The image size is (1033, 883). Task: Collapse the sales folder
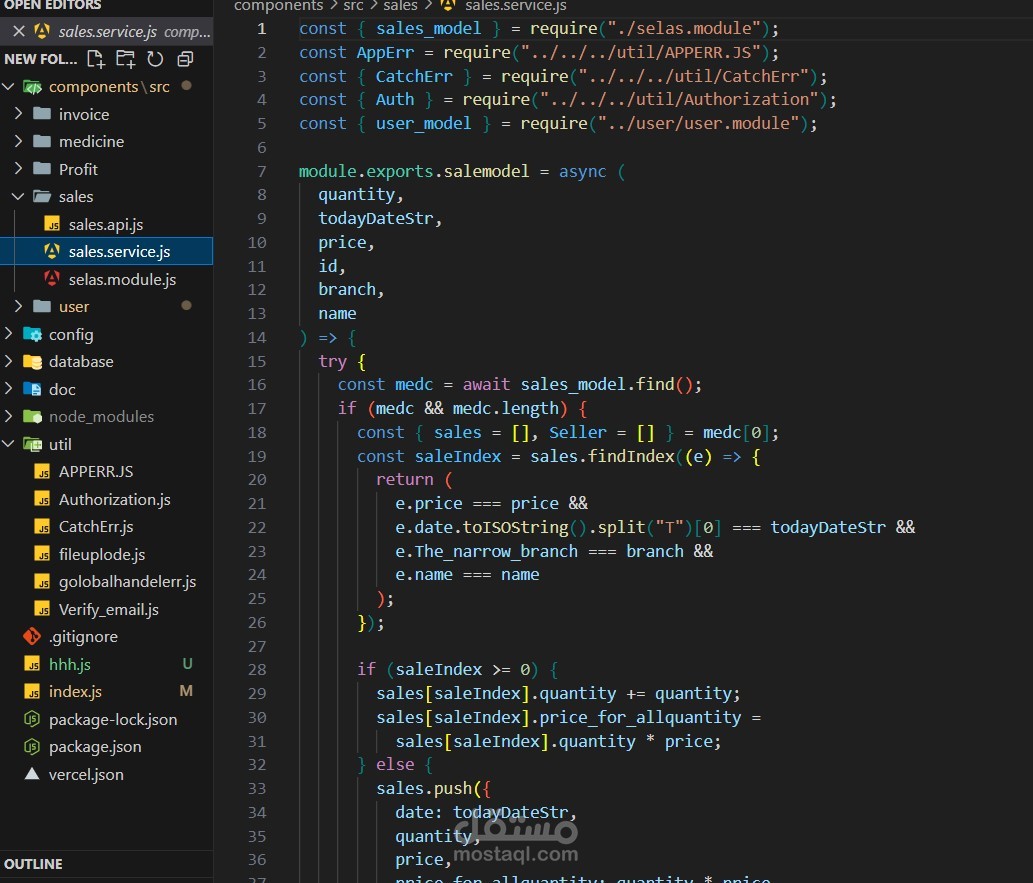[x=18, y=196]
